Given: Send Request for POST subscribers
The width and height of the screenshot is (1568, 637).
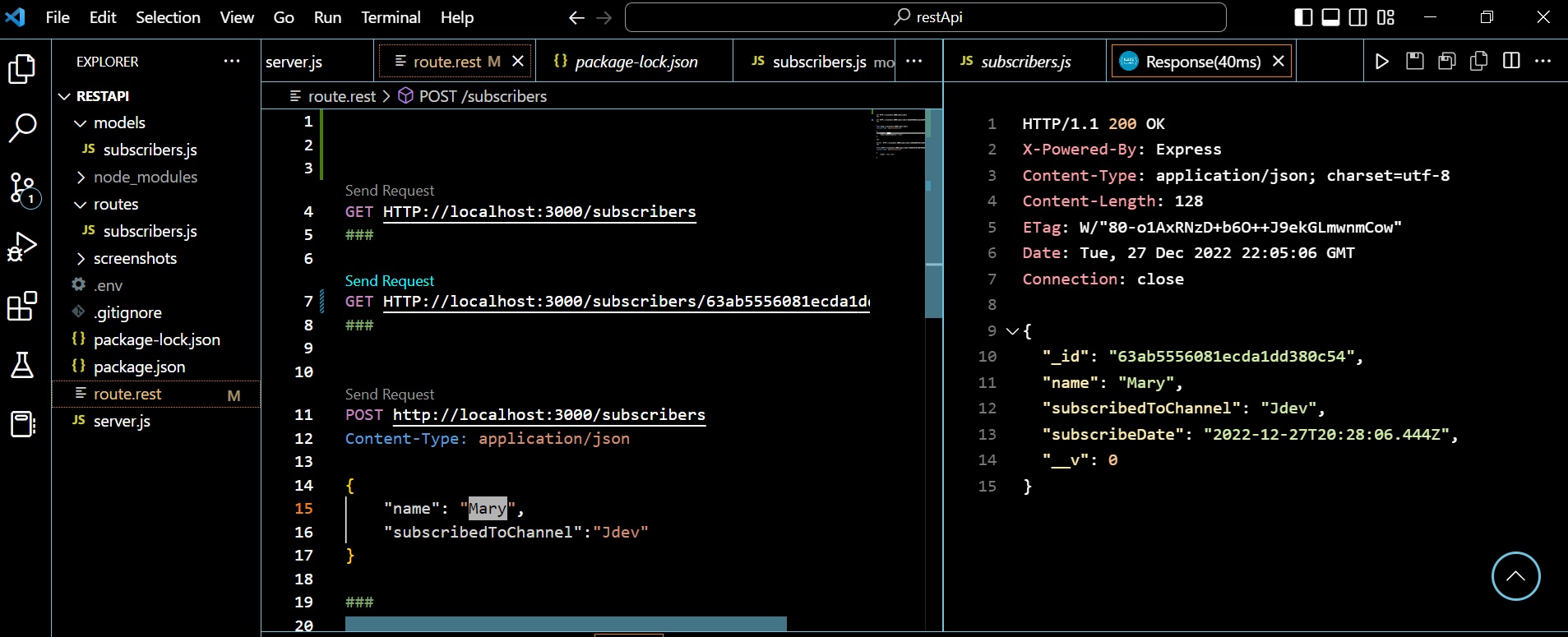Looking at the screenshot, I should 390,395.
